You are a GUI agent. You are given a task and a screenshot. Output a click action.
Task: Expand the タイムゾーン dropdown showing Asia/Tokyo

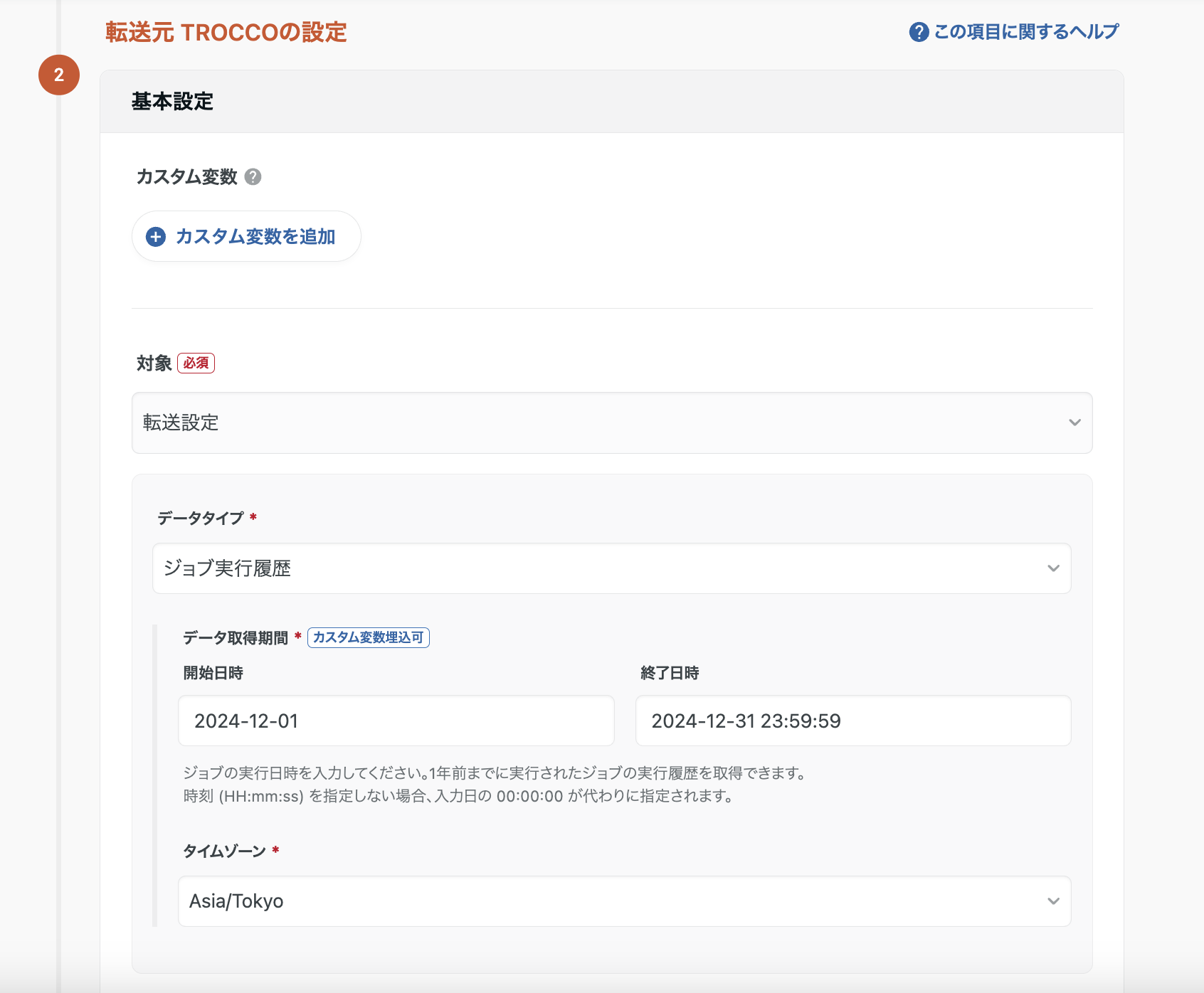point(625,901)
